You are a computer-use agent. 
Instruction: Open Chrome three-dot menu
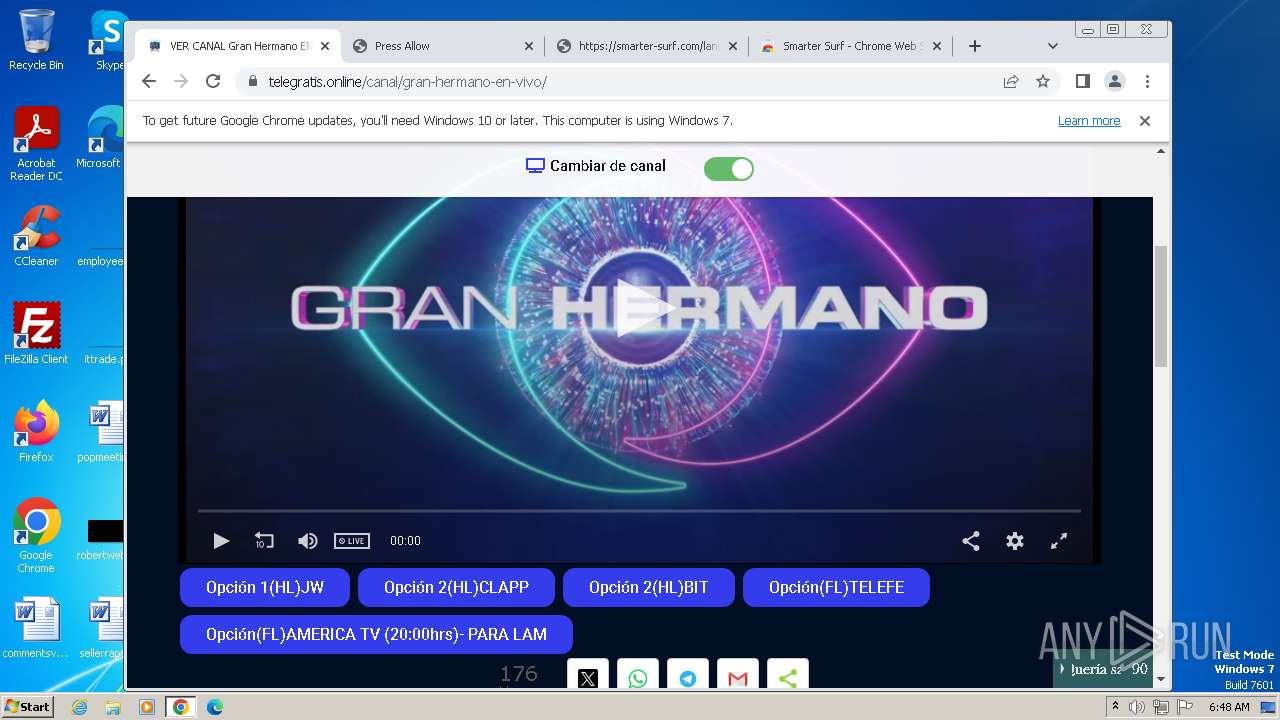click(x=1147, y=82)
